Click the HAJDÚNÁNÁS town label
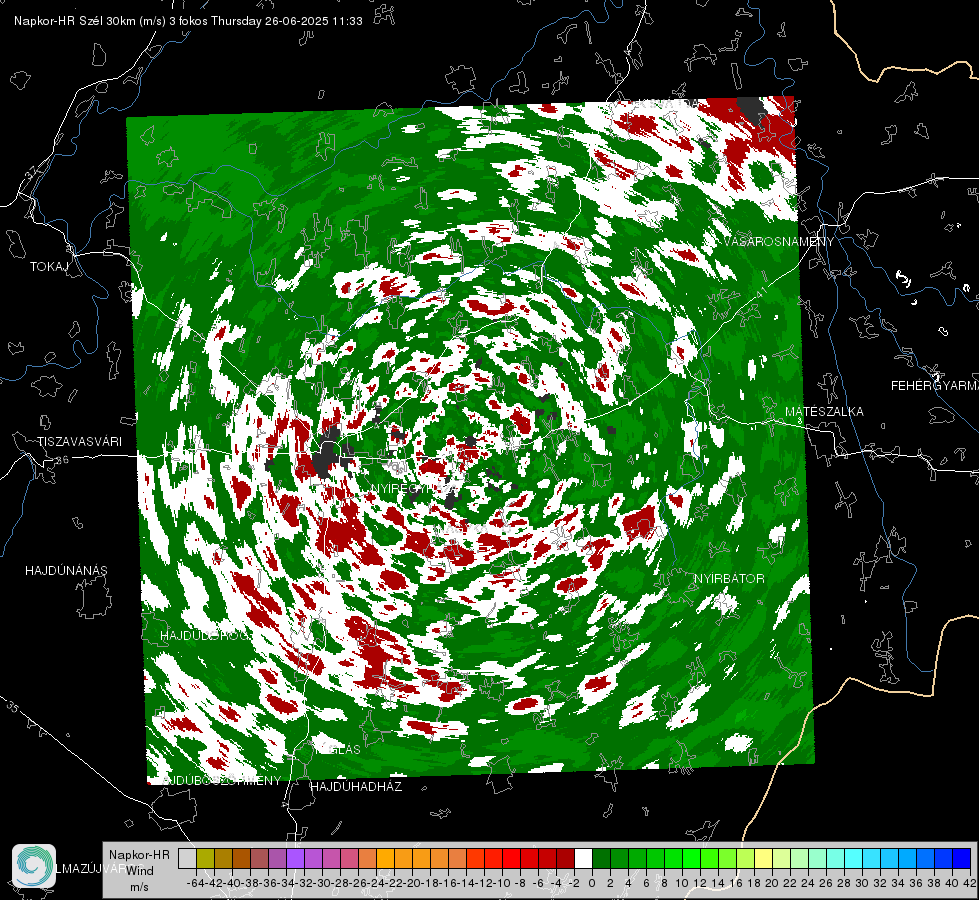The height and width of the screenshot is (900, 979). pyautogui.click(x=66, y=570)
